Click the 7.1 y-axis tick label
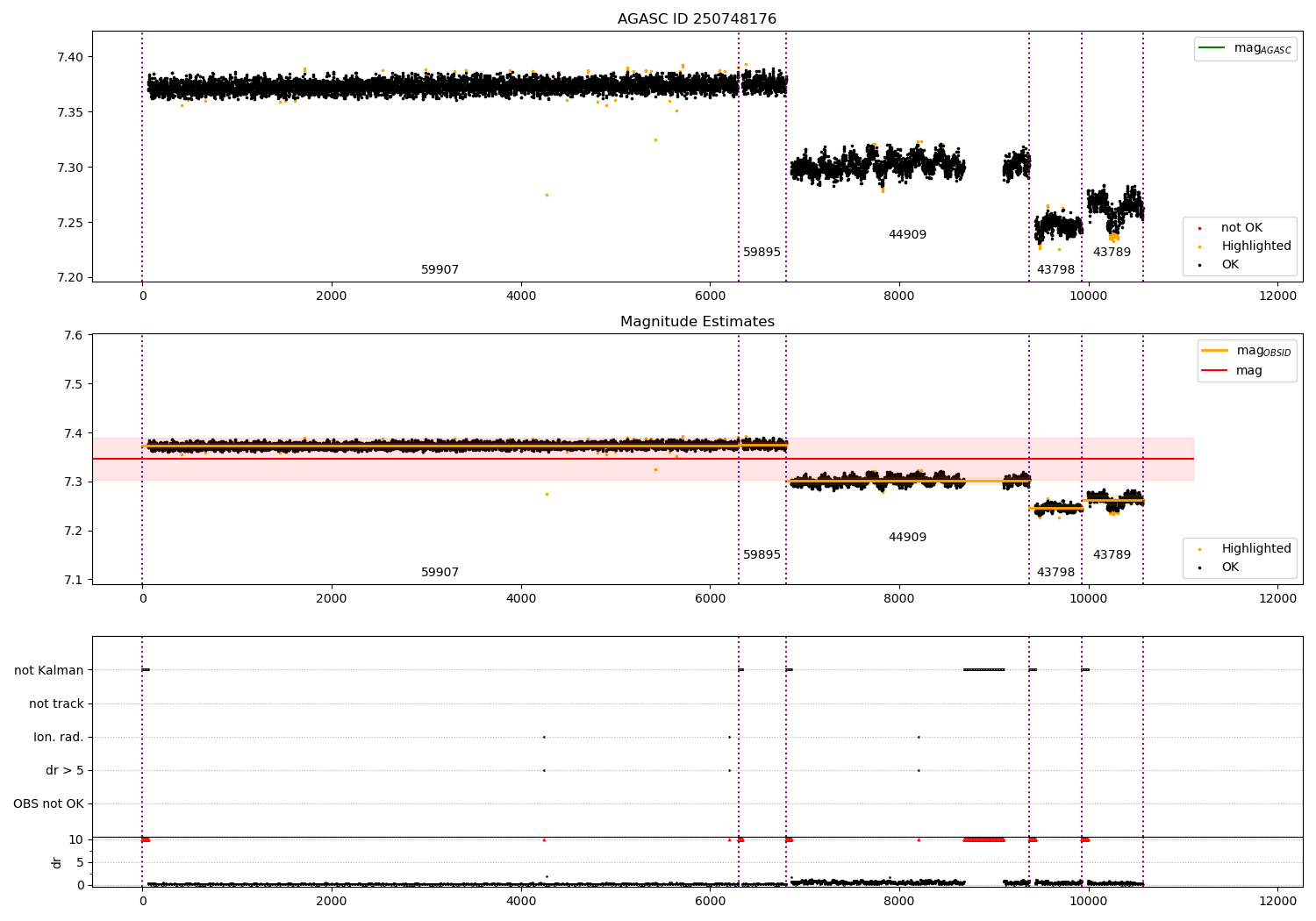 coord(74,581)
